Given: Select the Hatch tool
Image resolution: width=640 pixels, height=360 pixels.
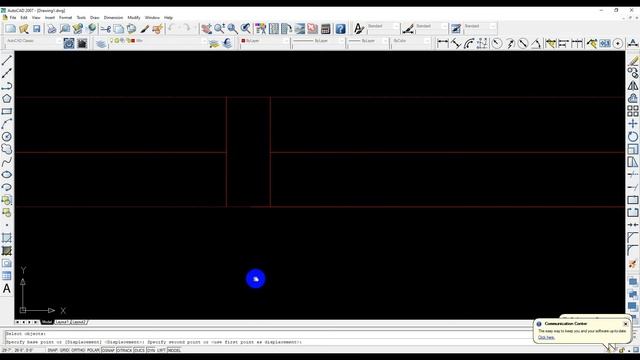Looking at the screenshot, I should click(x=7, y=238).
